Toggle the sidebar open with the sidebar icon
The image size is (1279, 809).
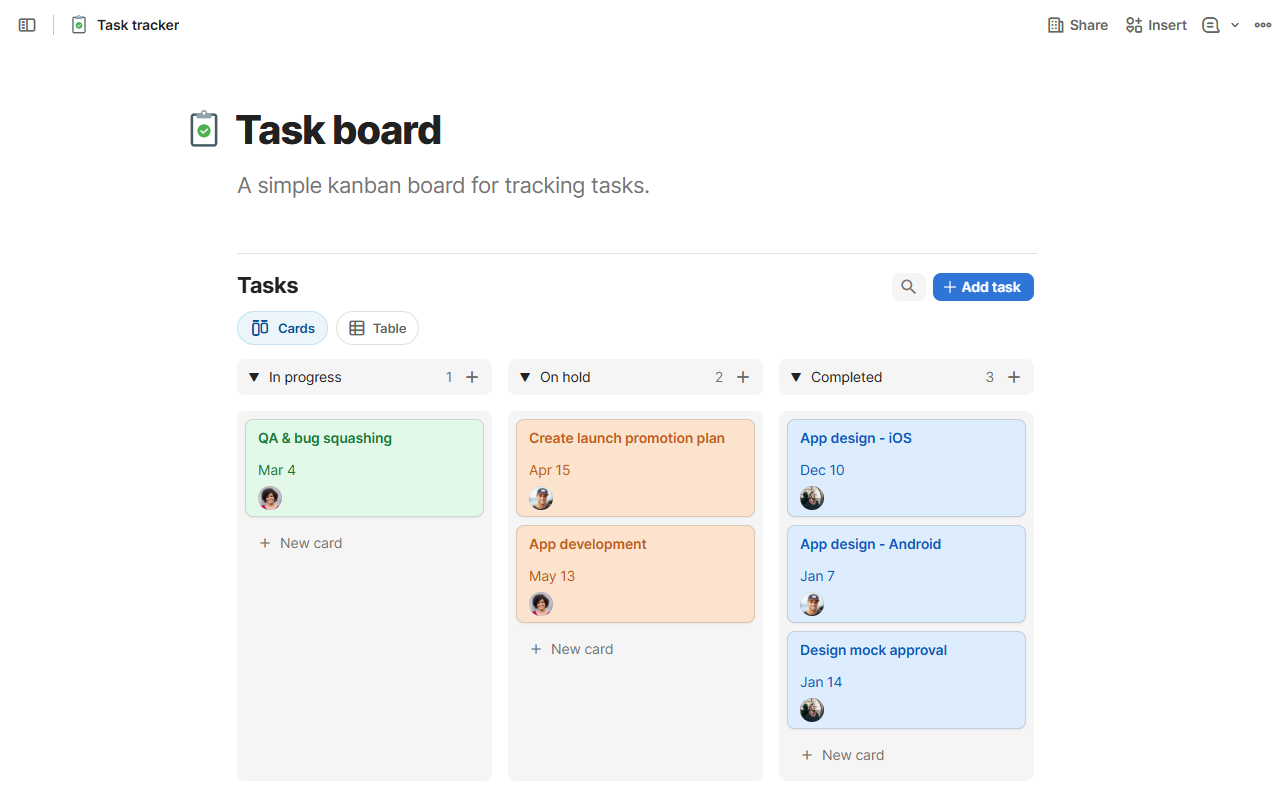[x=26, y=25]
